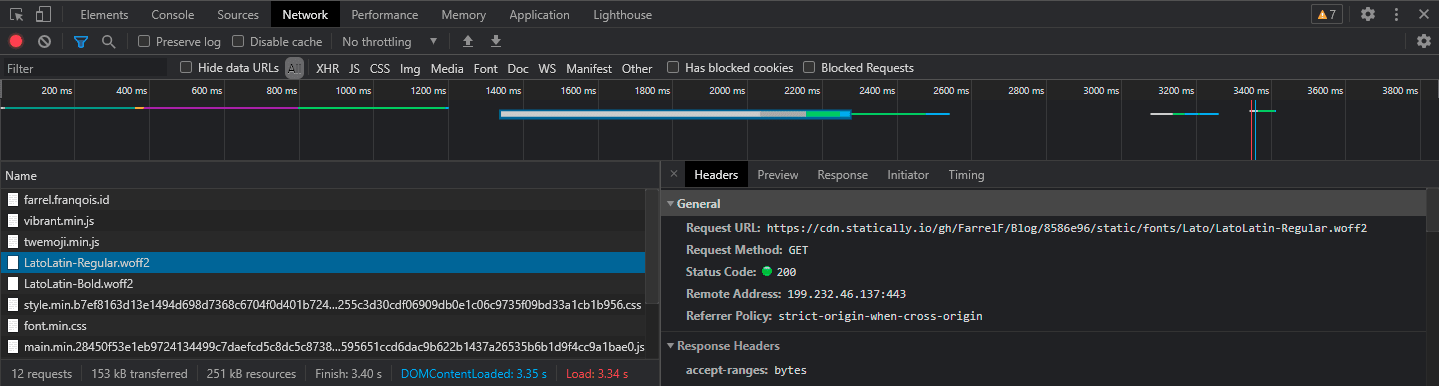
Task: Stop recording network log with red button
Action: (x=16, y=42)
